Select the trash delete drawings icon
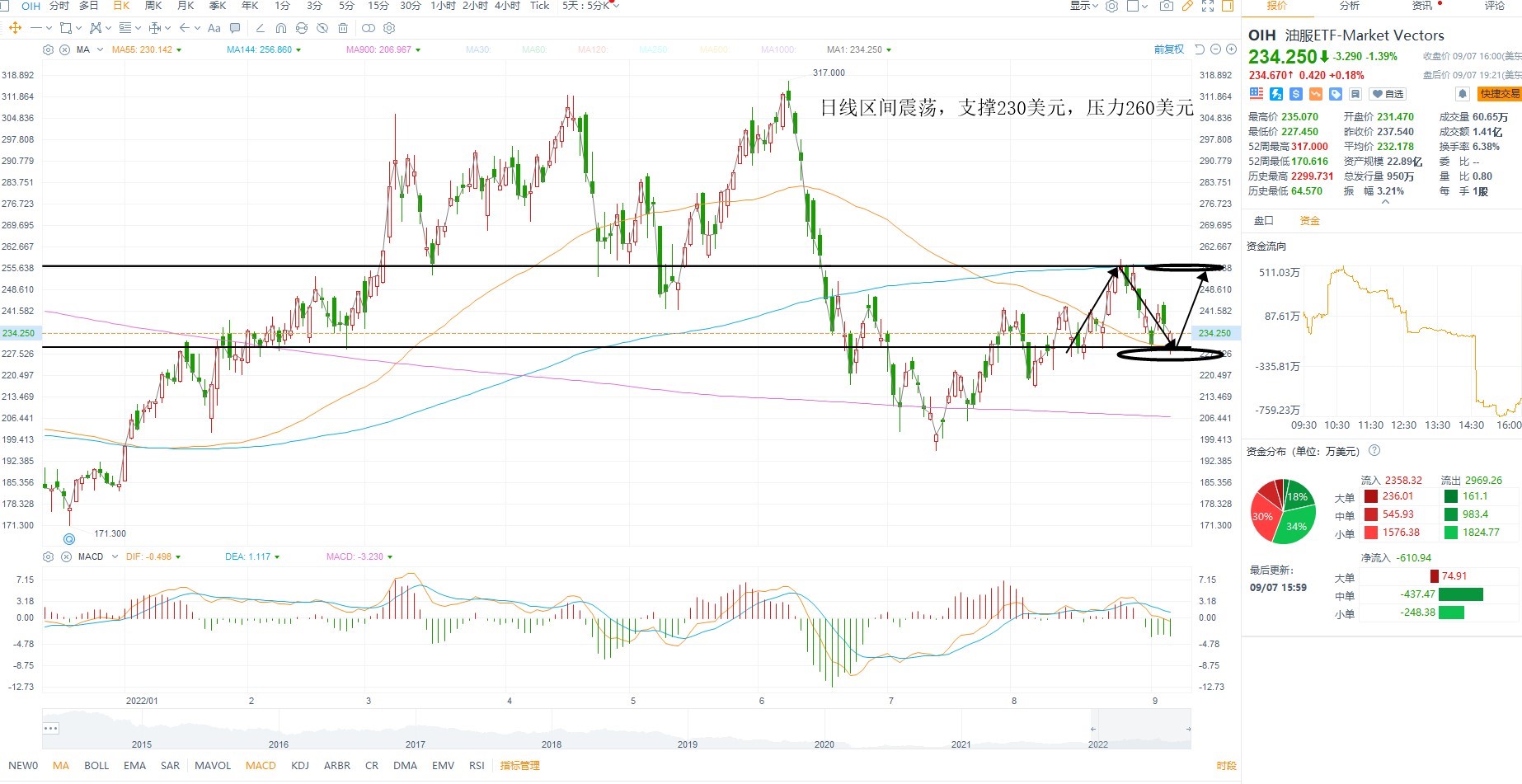The image size is (1522, 784). click(x=343, y=28)
